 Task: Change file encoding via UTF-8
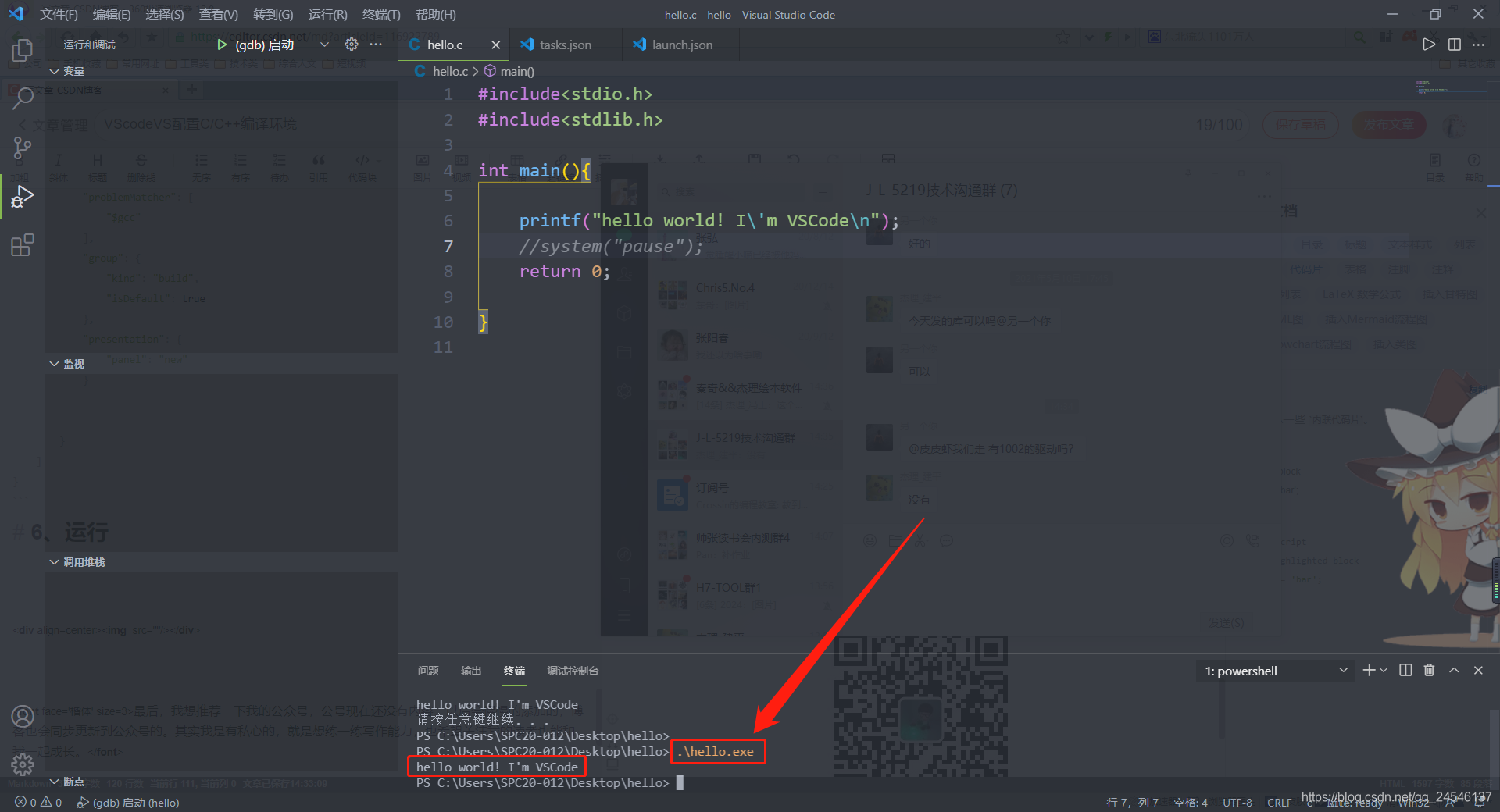pyautogui.click(x=1237, y=803)
